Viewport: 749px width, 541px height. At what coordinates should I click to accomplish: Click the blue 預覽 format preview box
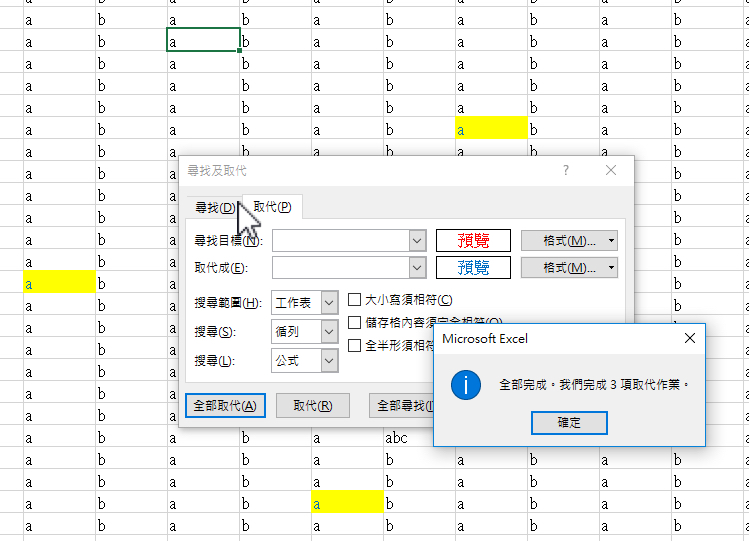(x=473, y=267)
